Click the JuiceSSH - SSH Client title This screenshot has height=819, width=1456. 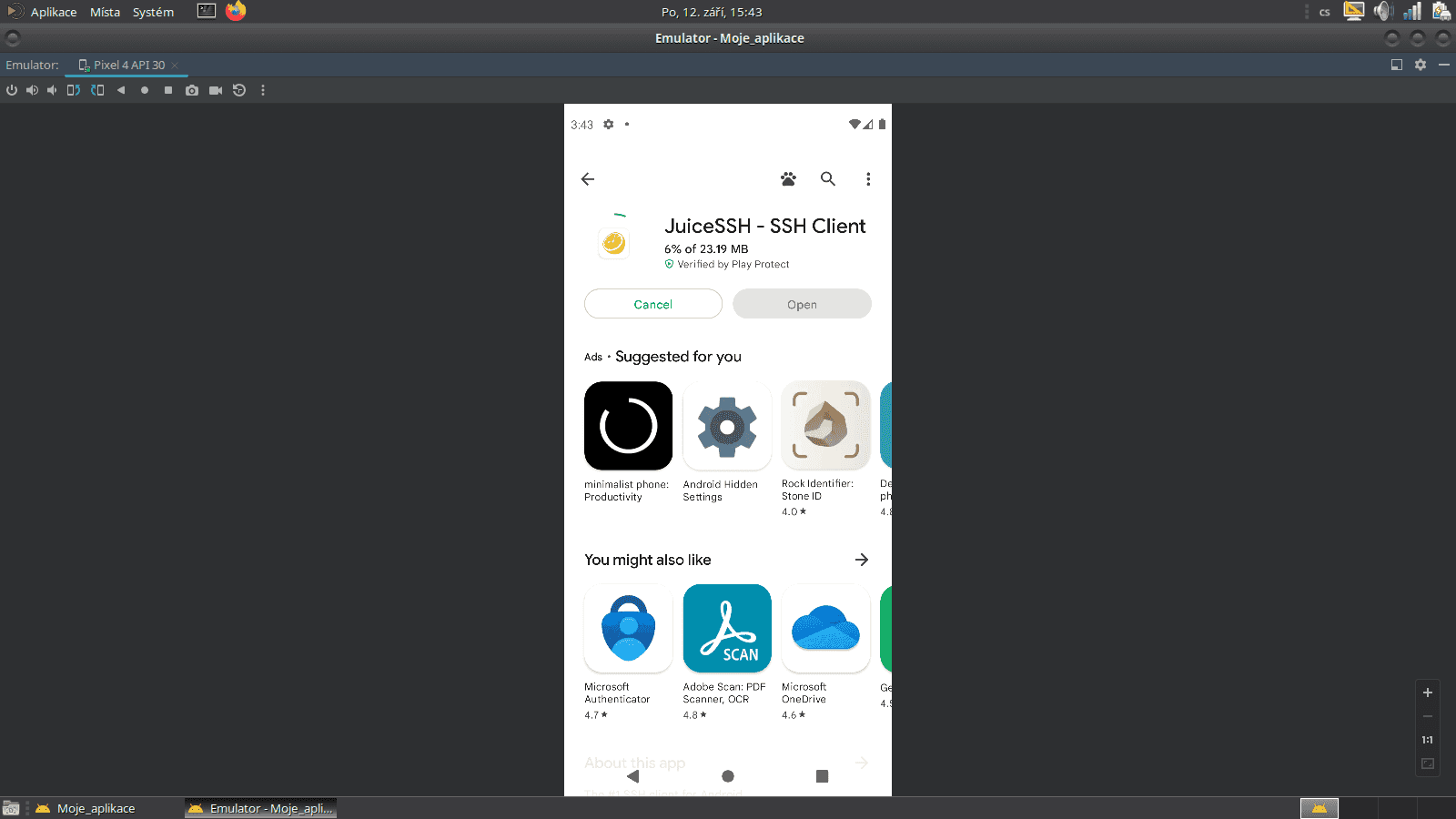(765, 226)
